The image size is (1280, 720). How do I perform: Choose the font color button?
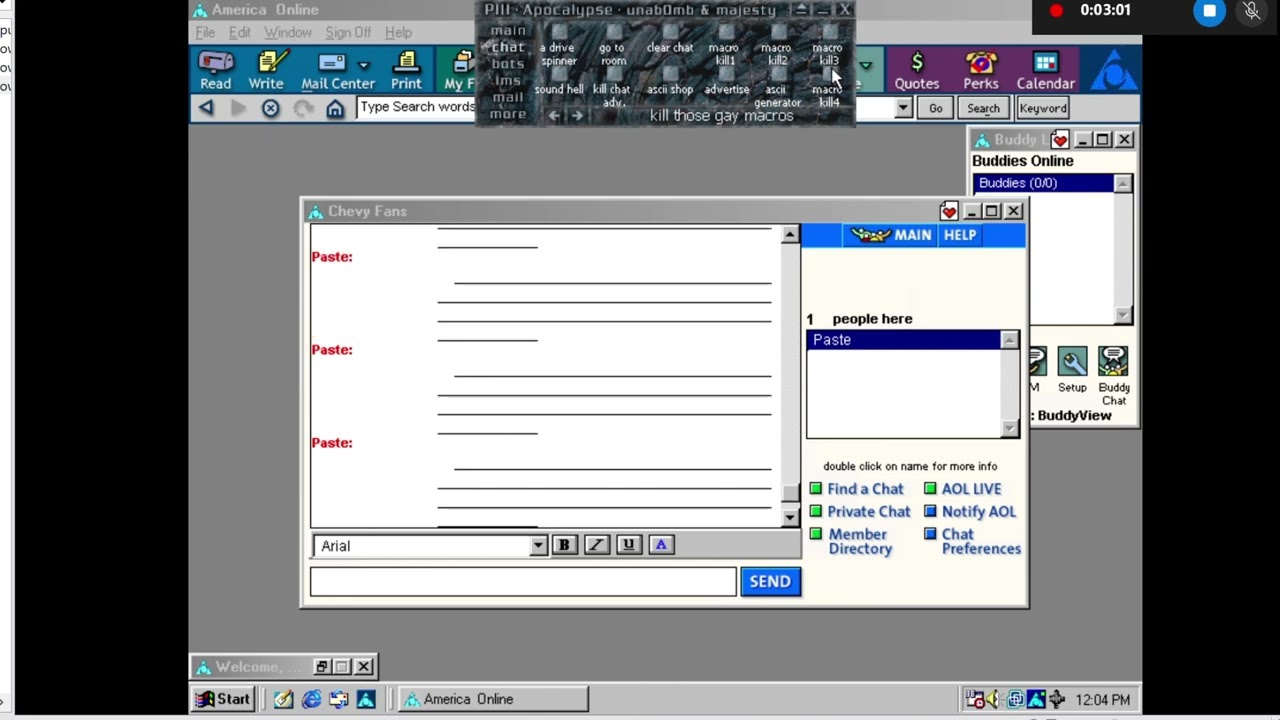(660, 545)
